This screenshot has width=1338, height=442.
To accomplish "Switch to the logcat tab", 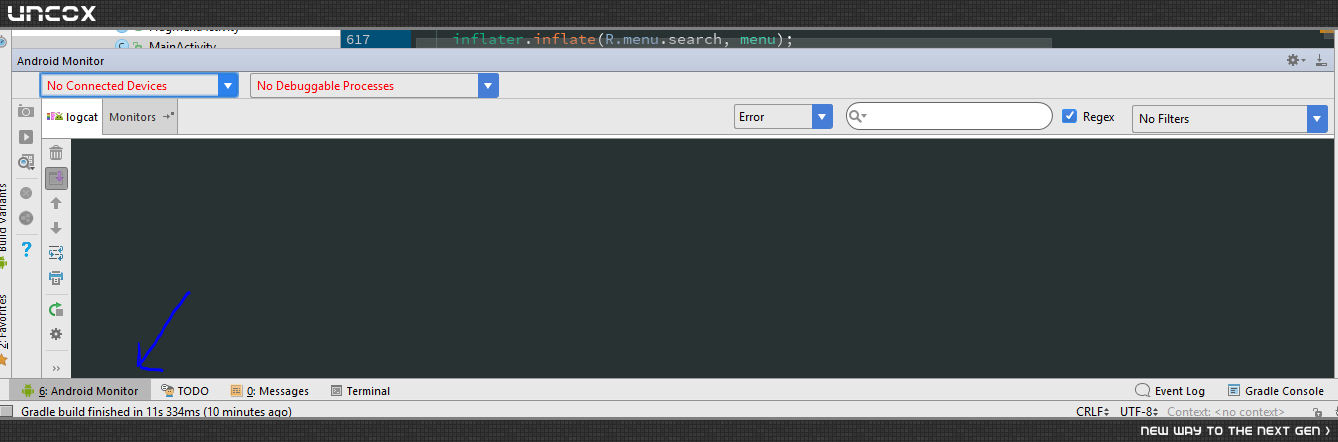I will click(x=73, y=117).
